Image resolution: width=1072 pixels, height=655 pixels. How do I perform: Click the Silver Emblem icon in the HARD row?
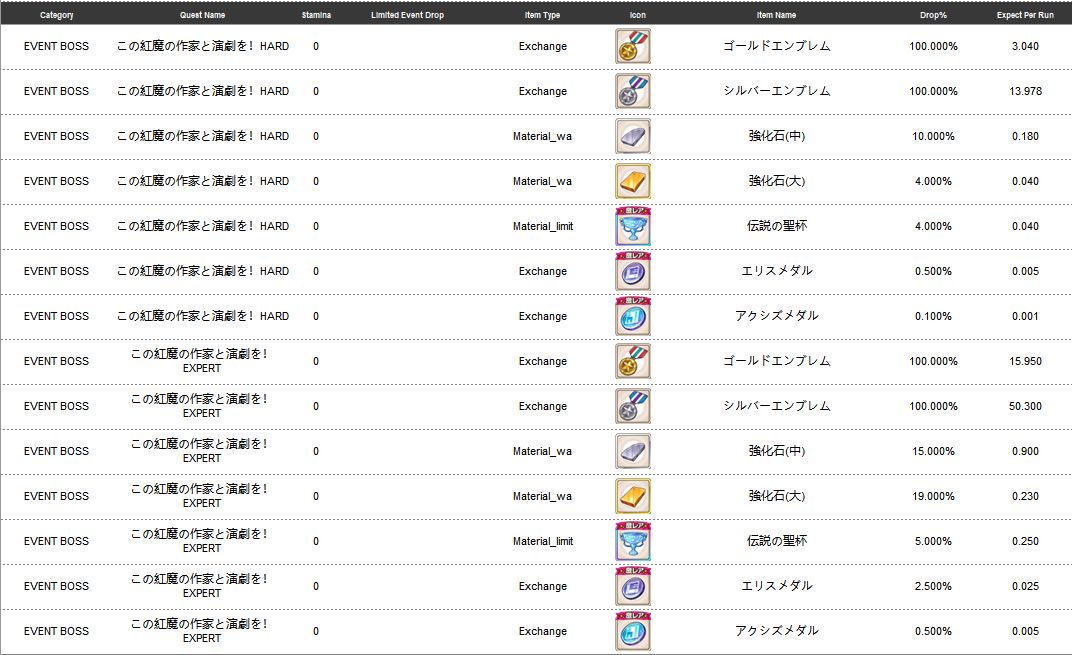pos(632,91)
